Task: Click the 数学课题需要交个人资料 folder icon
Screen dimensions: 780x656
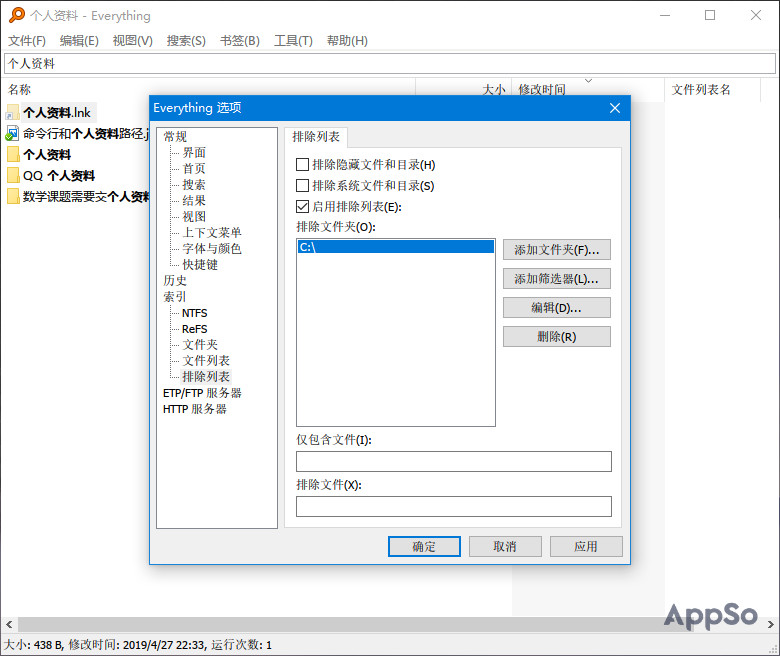Action: pos(13,196)
